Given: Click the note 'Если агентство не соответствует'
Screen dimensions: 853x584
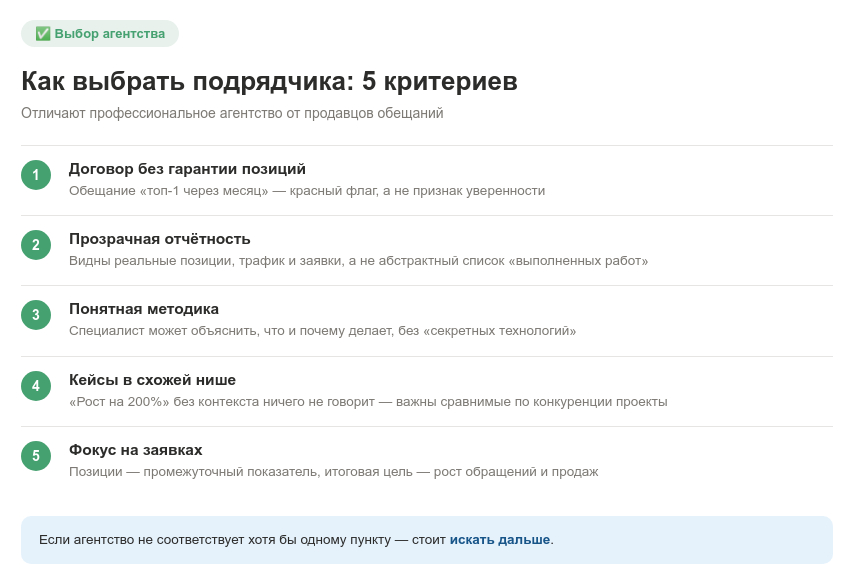Looking at the screenshot, I should pos(426,540).
